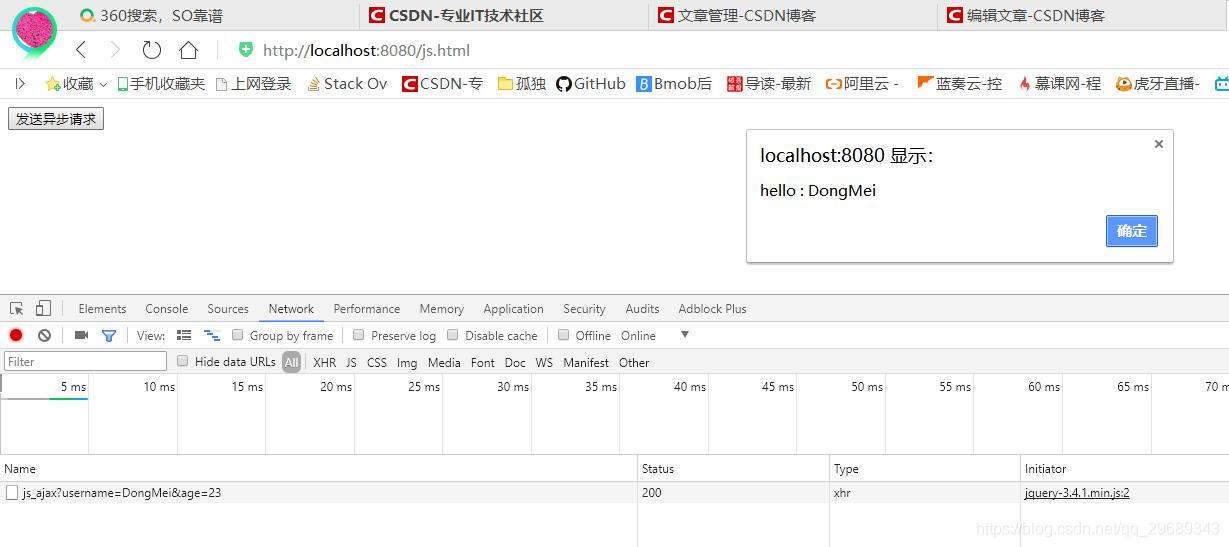
Task: Open the GitHub bookmark
Action: click(591, 84)
